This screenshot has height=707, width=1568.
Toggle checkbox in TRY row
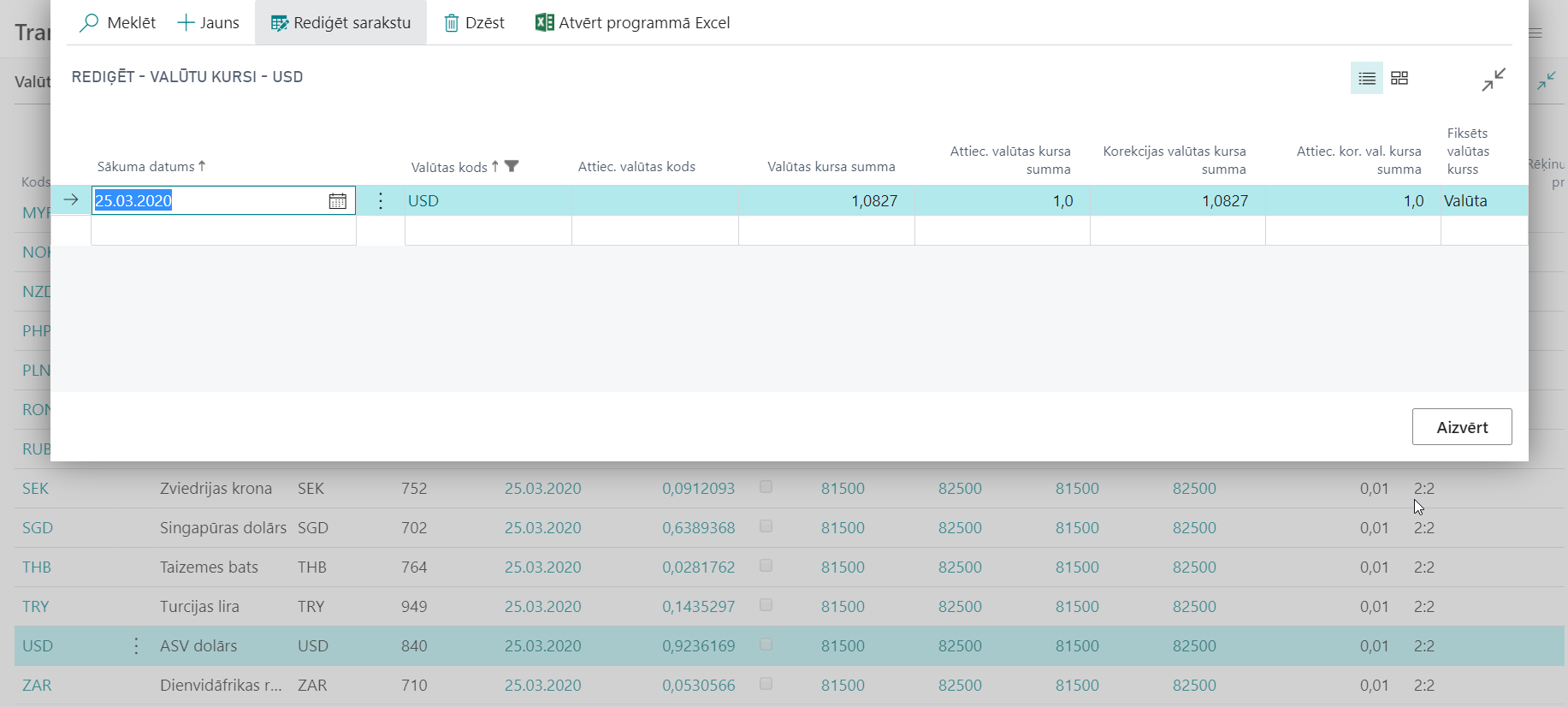coord(766,605)
